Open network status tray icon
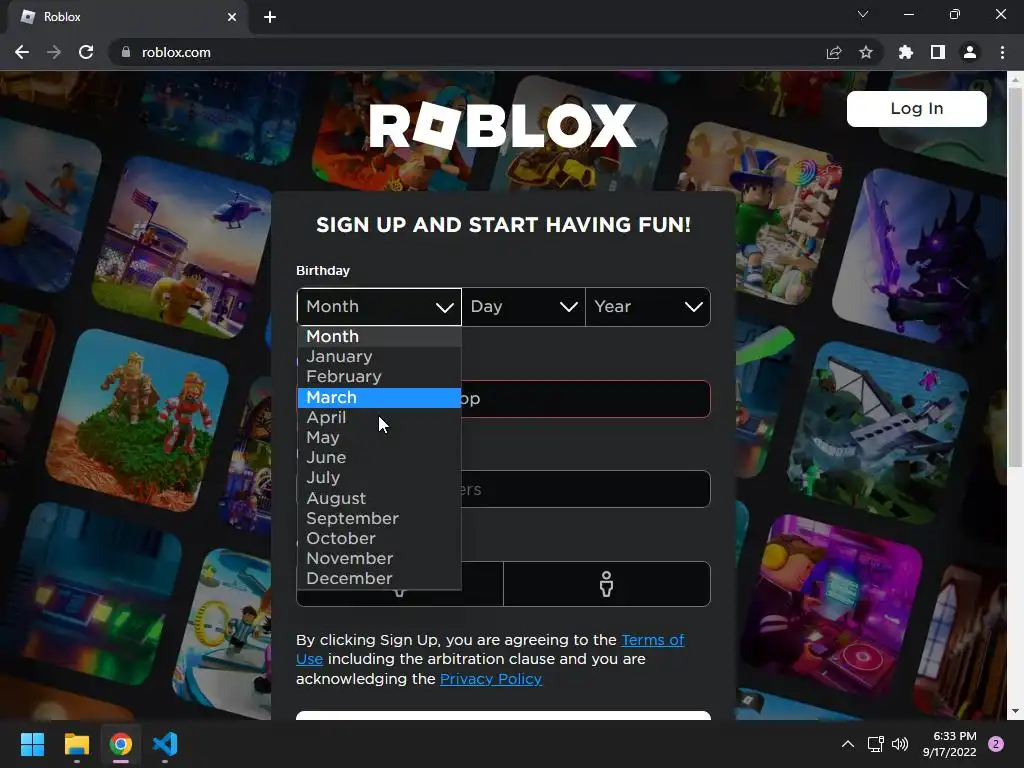The image size is (1024, 768). [x=875, y=744]
